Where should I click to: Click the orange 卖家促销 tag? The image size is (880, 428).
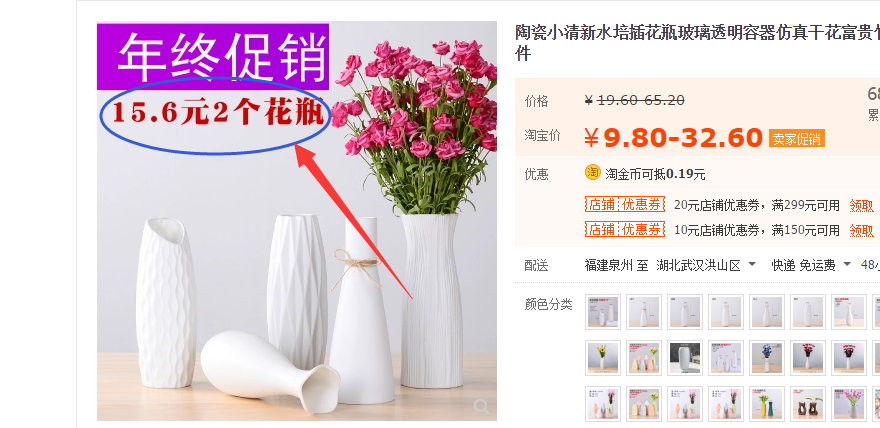pos(796,139)
